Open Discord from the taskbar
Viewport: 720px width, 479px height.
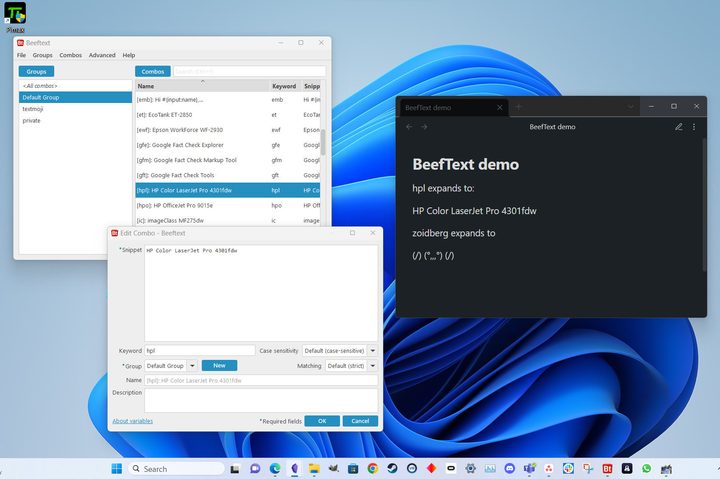(x=509, y=468)
